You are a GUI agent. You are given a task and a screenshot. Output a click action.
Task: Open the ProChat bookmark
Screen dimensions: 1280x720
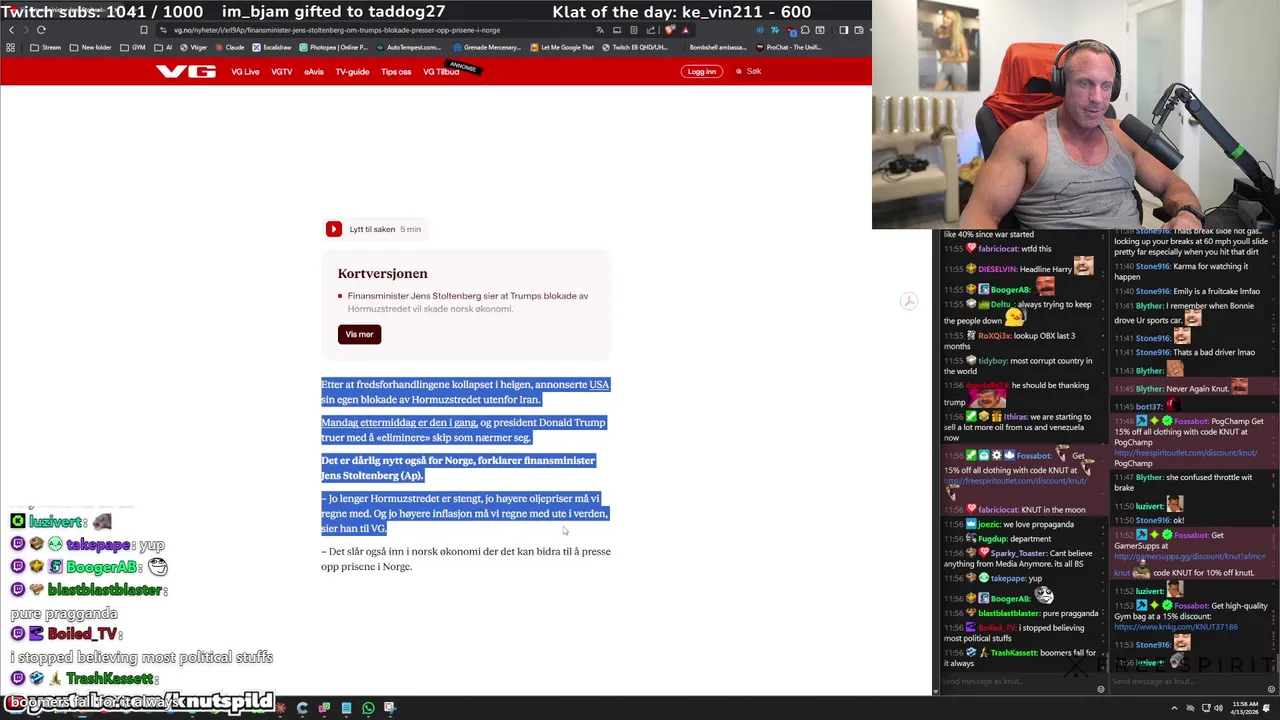coord(789,47)
